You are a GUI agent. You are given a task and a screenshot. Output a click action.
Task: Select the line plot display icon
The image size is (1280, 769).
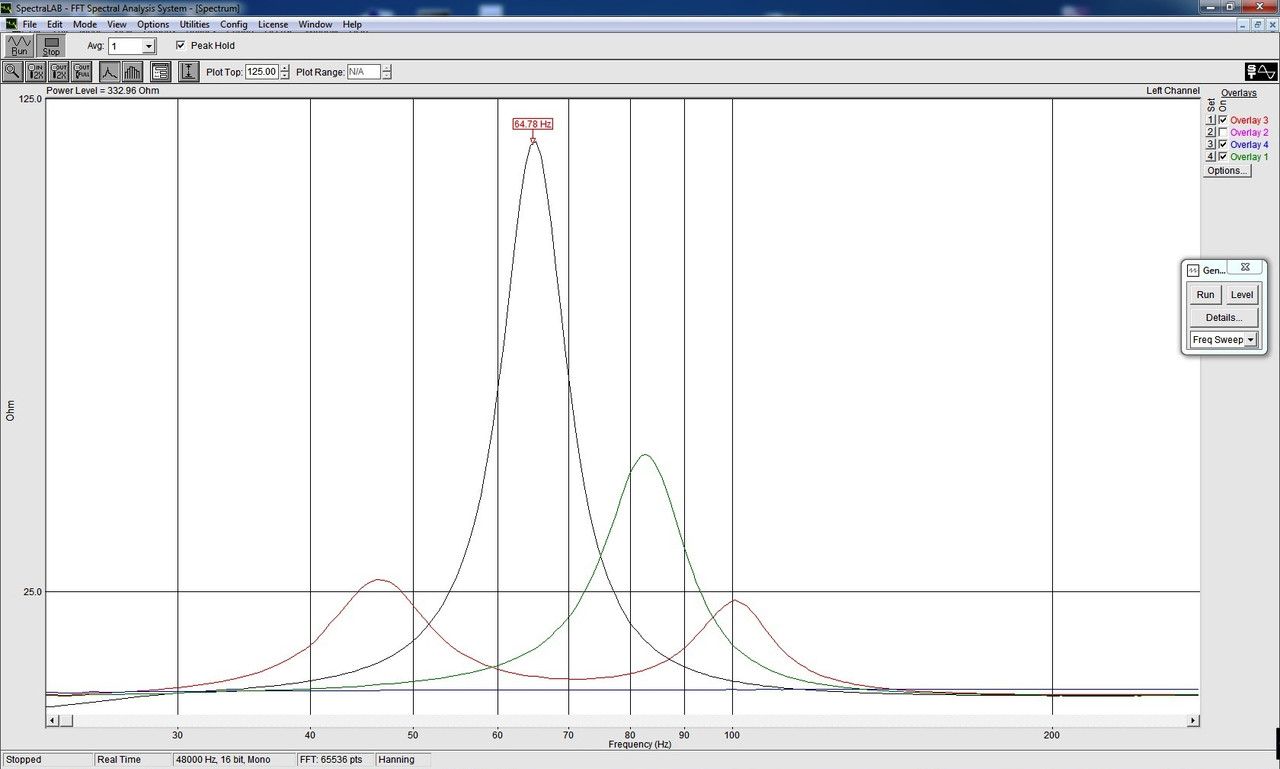pos(109,71)
